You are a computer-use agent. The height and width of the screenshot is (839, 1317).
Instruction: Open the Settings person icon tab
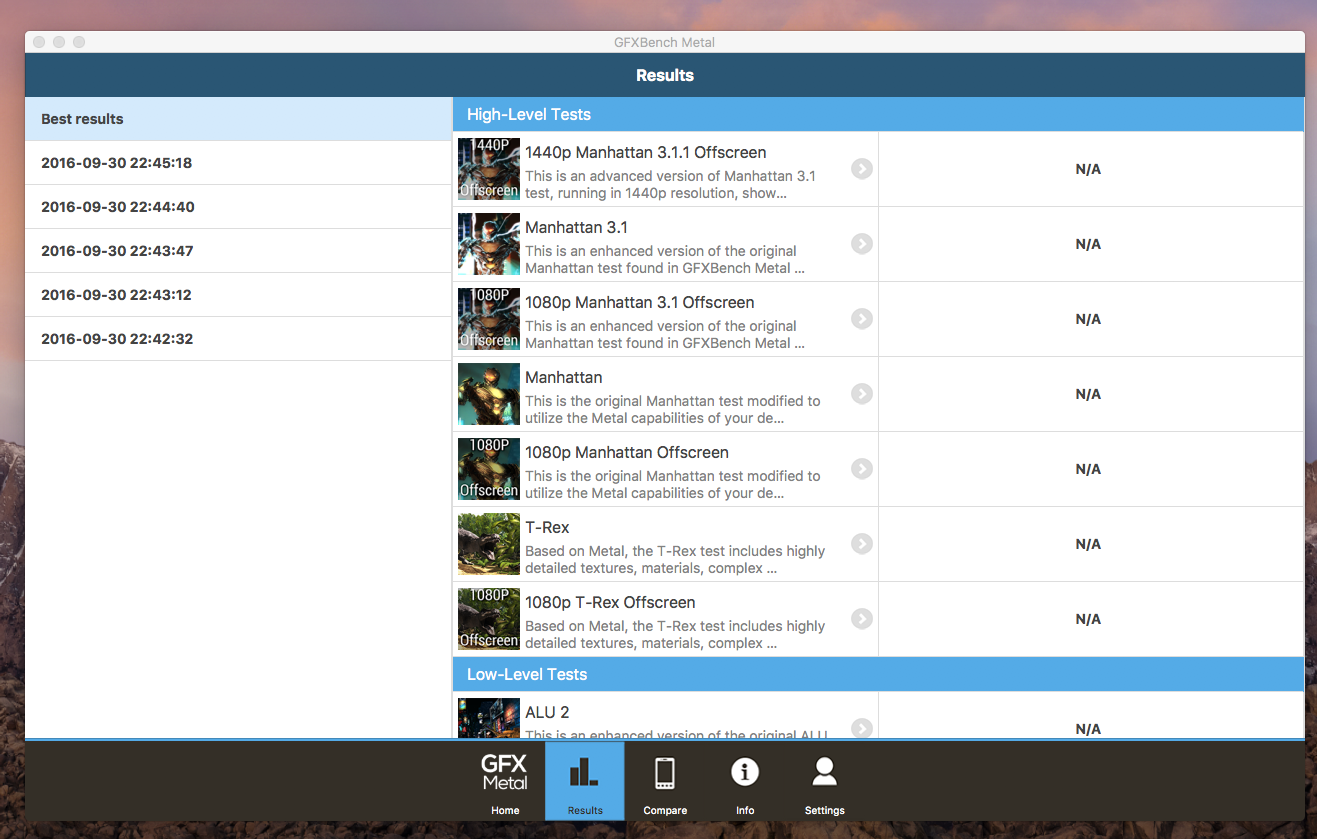pyautogui.click(x=825, y=781)
